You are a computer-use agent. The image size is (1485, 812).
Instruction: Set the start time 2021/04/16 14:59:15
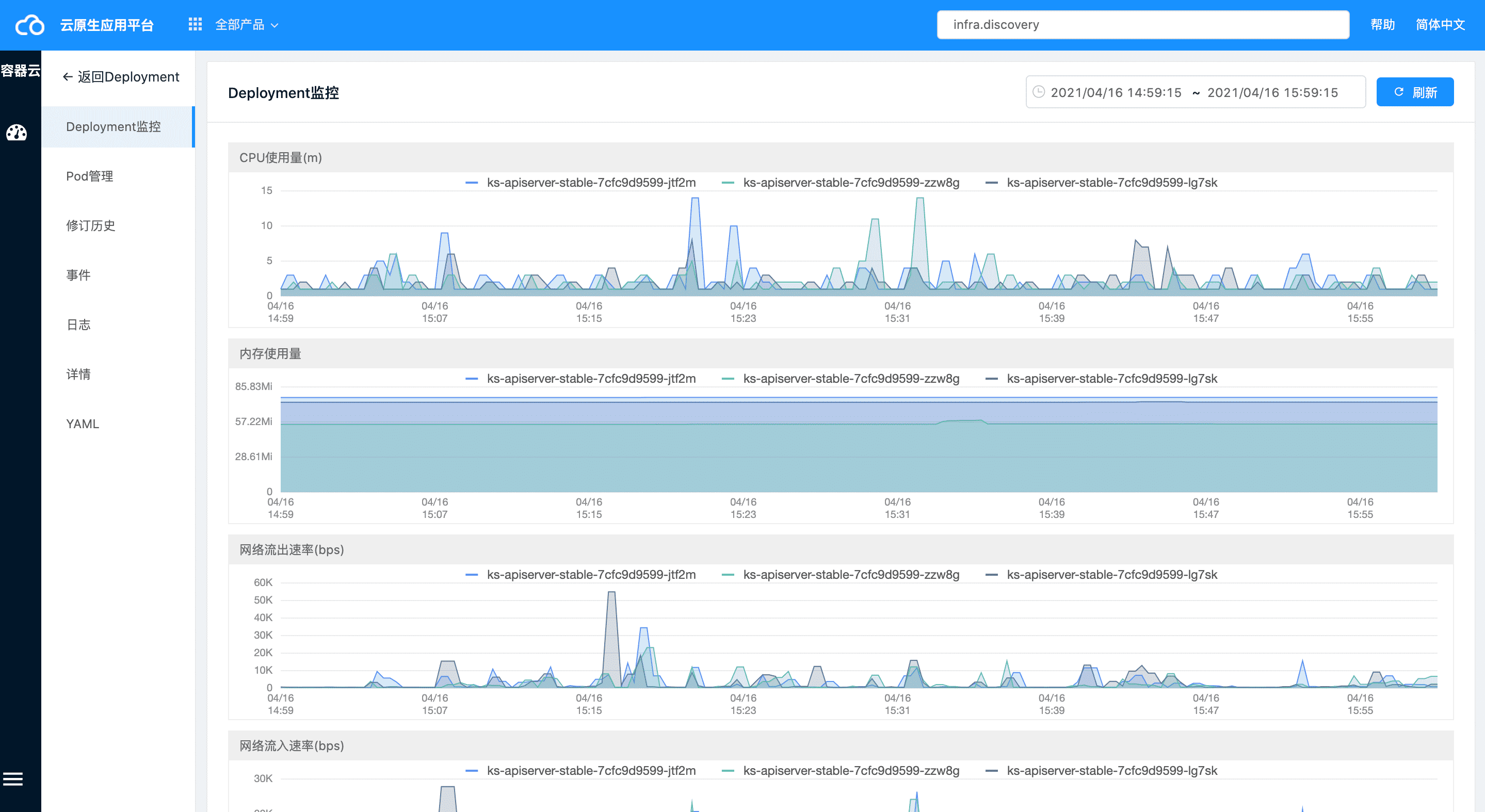pos(1116,93)
